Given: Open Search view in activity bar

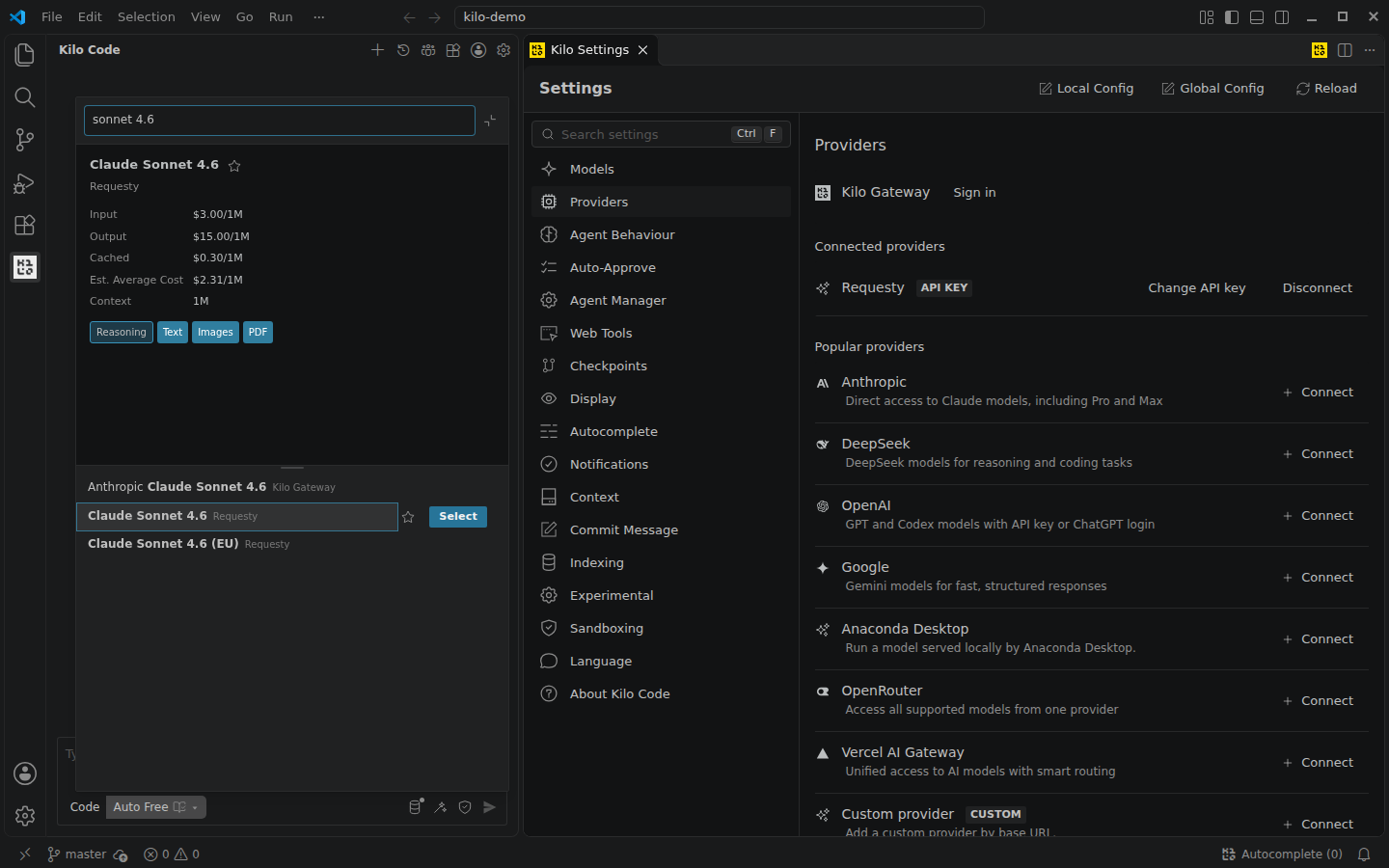Looking at the screenshot, I should pos(25,97).
